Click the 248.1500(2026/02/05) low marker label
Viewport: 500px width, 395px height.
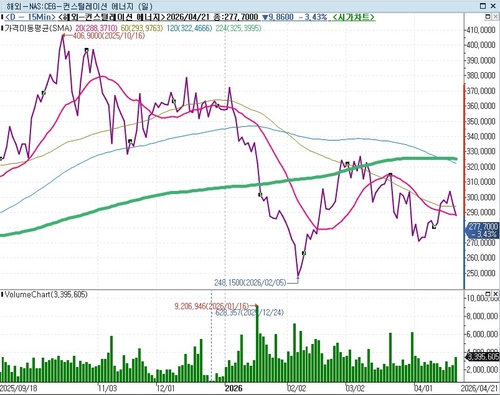click(x=250, y=283)
